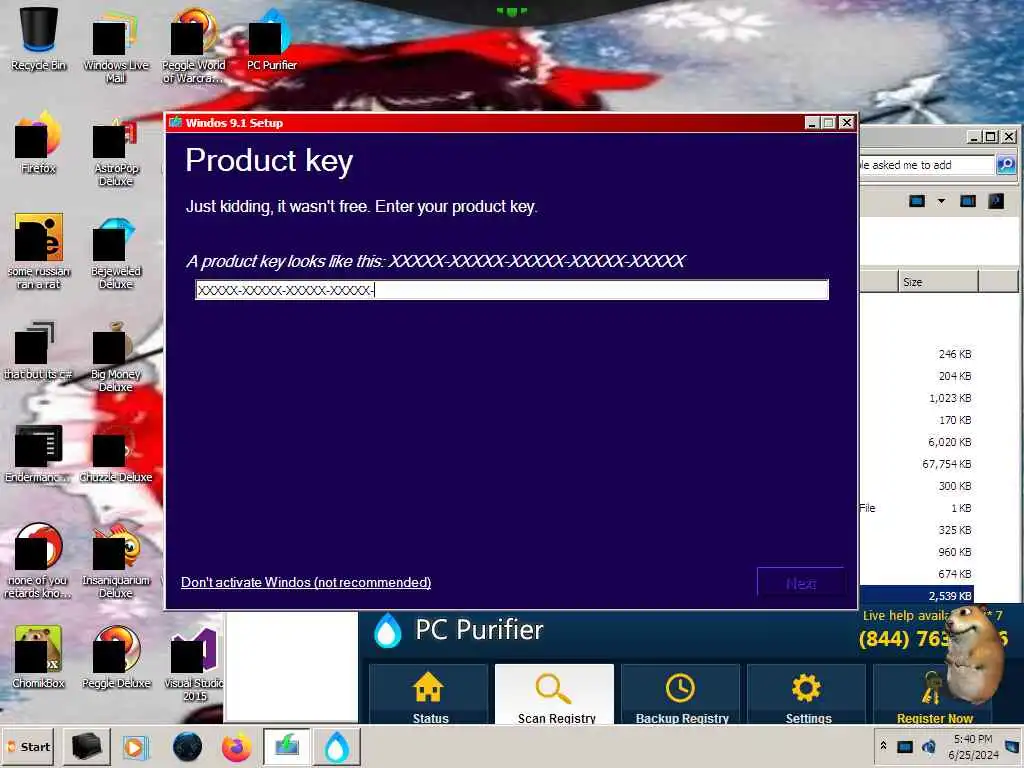Image resolution: width=1024 pixels, height=768 pixels.
Task: Open the Start menu
Action: (28, 746)
